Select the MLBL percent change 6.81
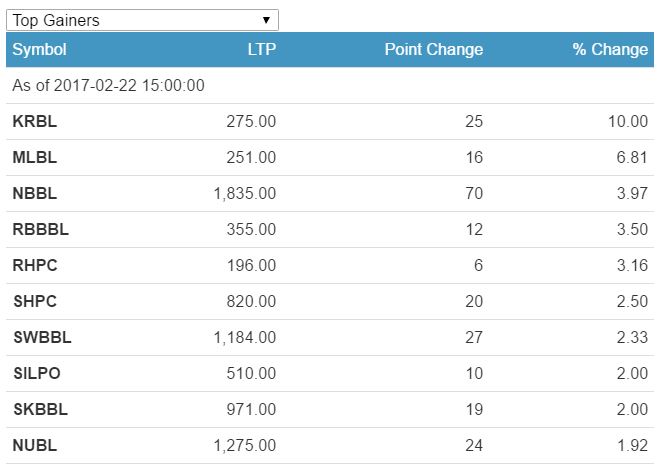This screenshot has height=464, width=663. pos(630,158)
